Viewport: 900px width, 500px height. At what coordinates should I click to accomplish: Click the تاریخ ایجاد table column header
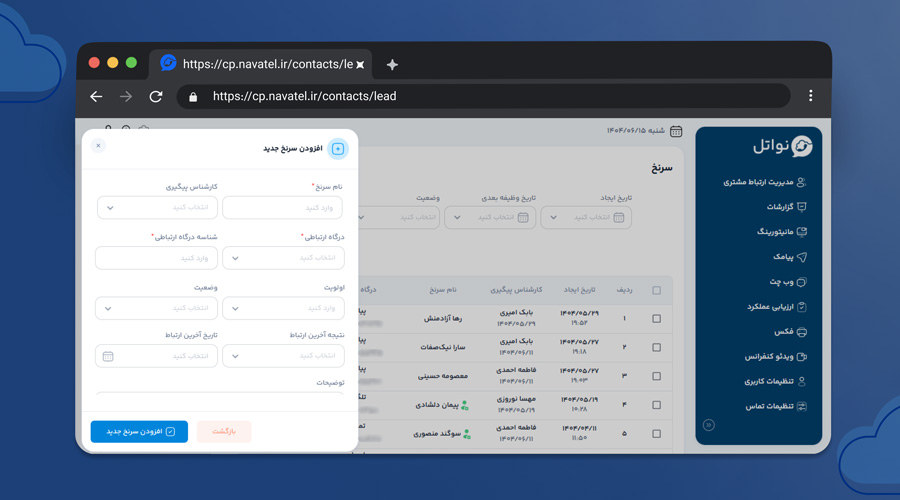pos(579,290)
